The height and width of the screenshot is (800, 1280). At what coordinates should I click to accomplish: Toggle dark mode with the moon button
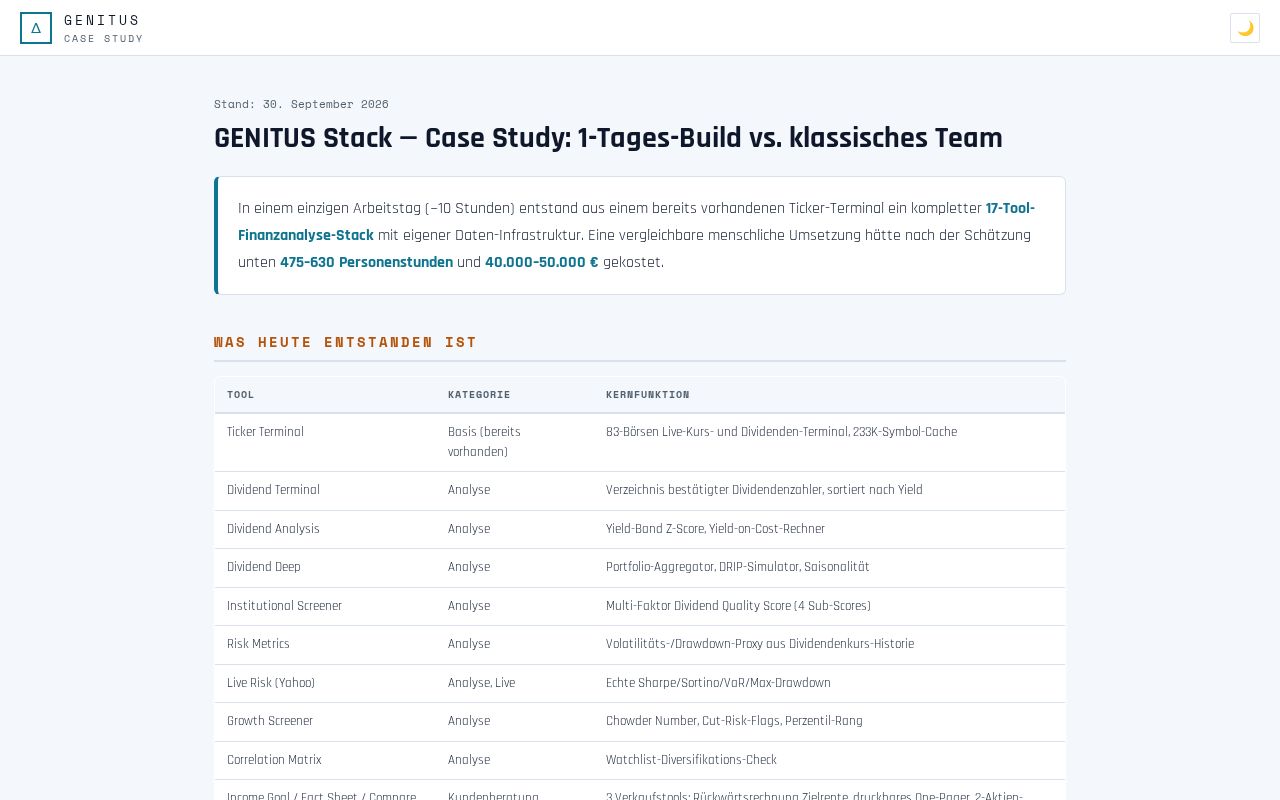click(x=1245, y=28)
